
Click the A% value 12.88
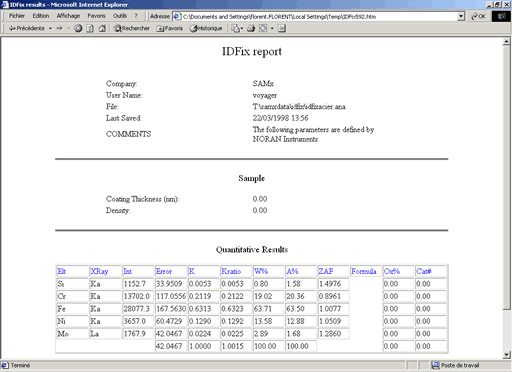295,321
